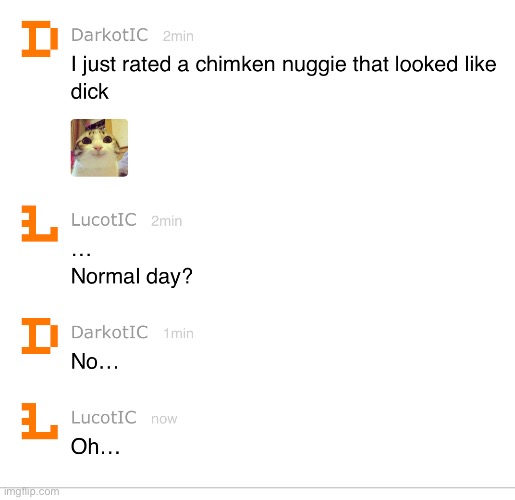Open the smiling cat image attachment
Viewport: 515px width, 500px height.
click(99, 148)
